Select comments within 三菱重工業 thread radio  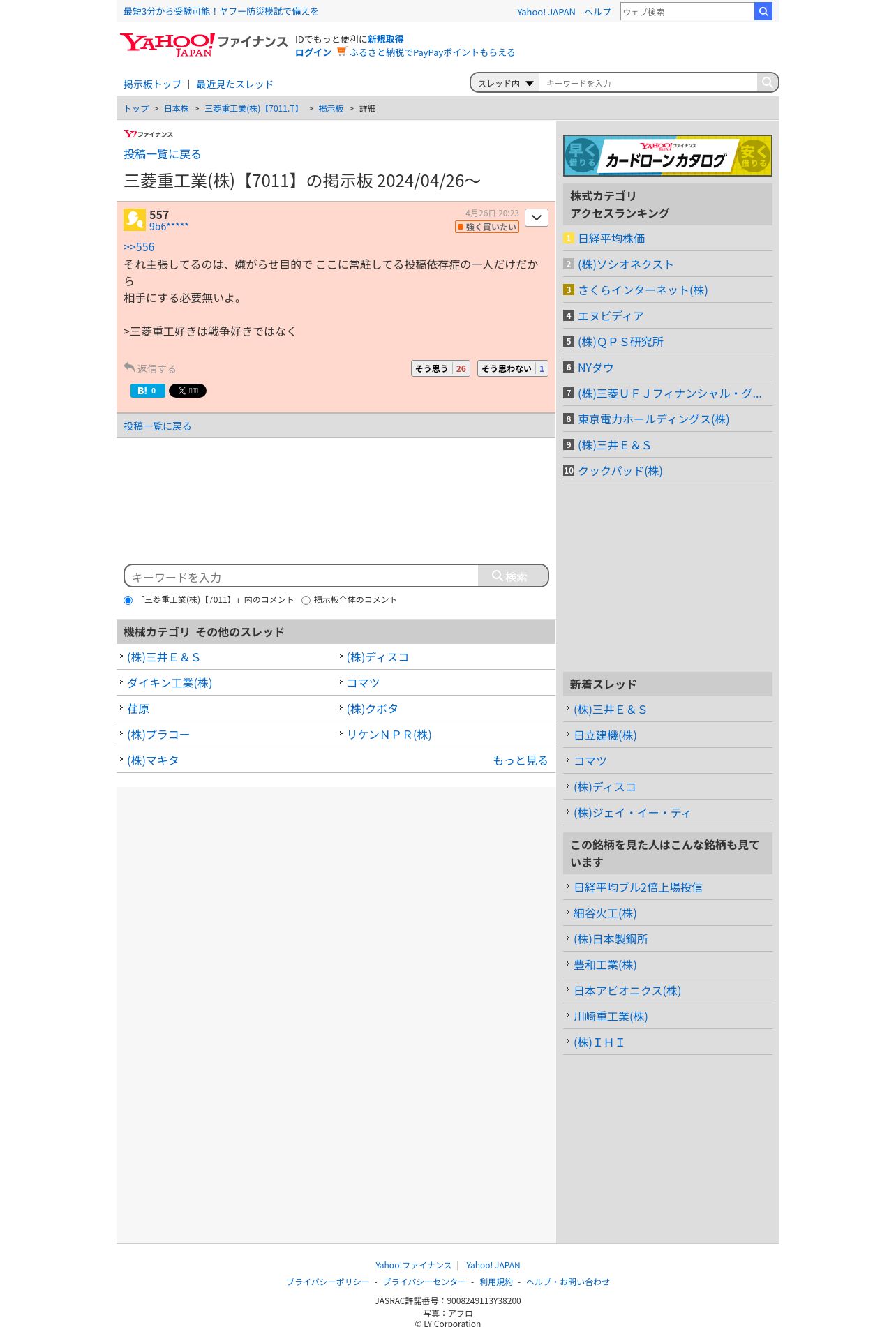point(128,600)
